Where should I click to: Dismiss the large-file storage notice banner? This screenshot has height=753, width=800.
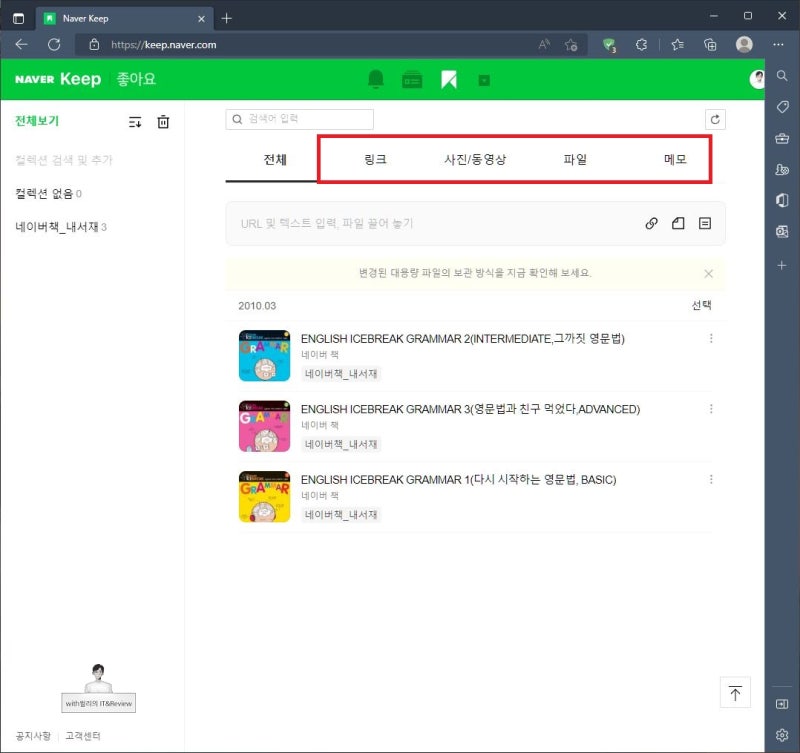(x=708, y=274)
